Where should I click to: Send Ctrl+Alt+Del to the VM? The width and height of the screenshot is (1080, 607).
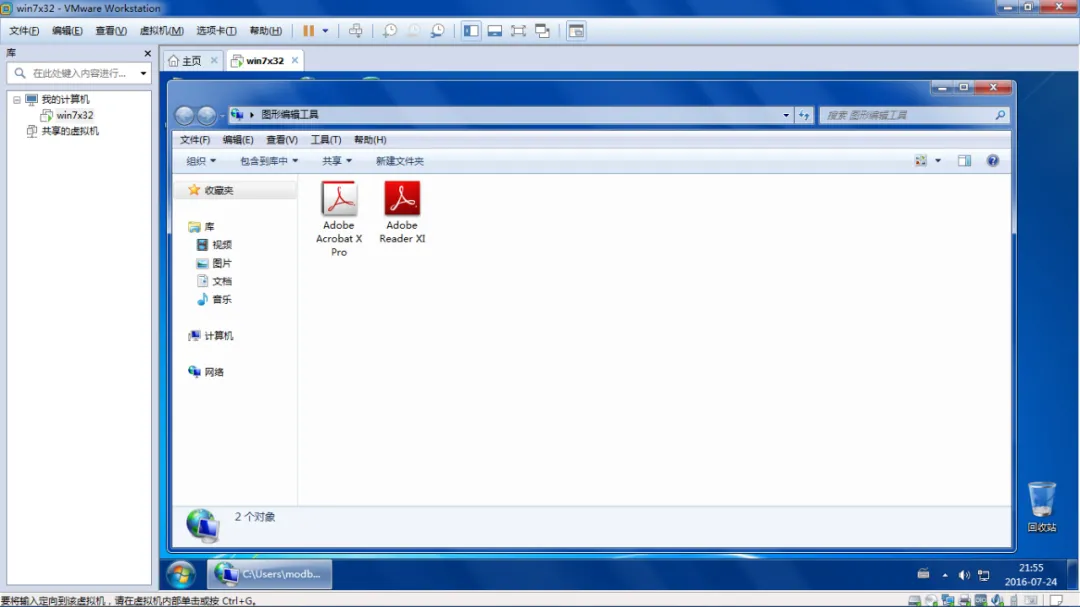coord(355,30)
